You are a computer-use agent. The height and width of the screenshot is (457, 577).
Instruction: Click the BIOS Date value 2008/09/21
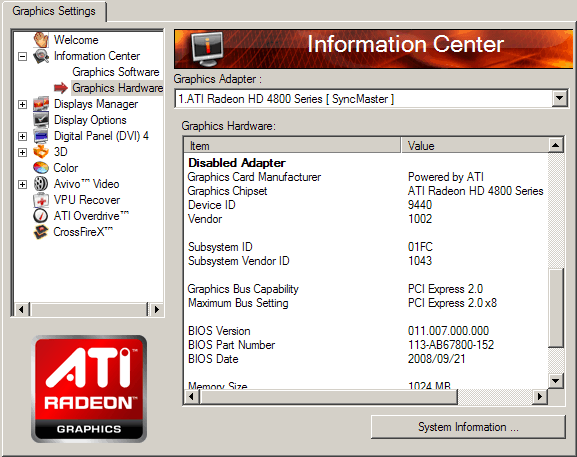pos(436,359)
